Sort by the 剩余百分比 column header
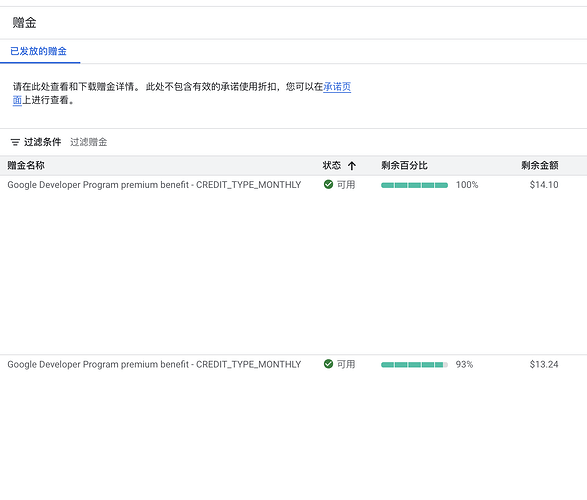Screen dimensions: 587x500 point(404,165)
